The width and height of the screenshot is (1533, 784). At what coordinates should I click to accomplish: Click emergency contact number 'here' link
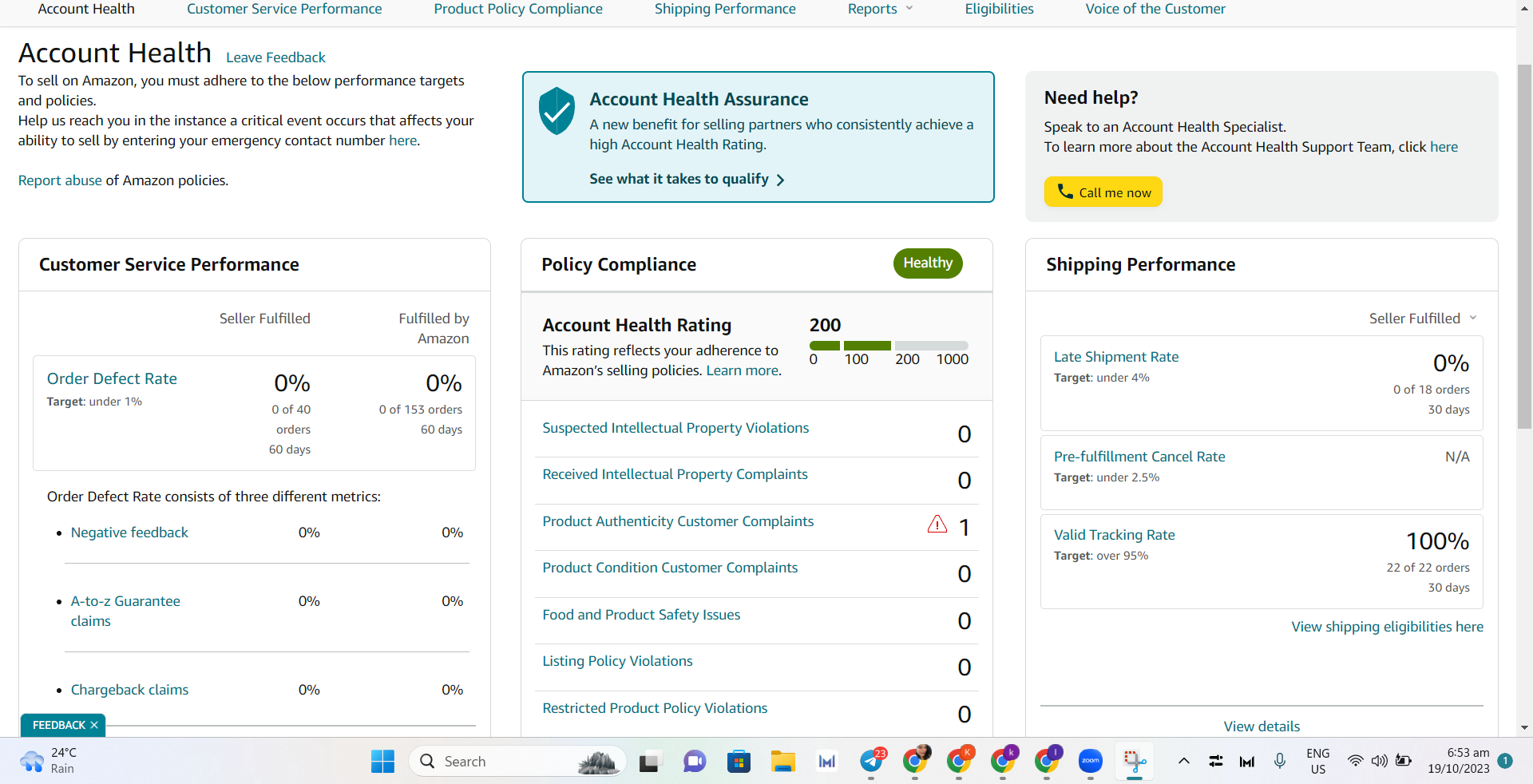(402, 141)
